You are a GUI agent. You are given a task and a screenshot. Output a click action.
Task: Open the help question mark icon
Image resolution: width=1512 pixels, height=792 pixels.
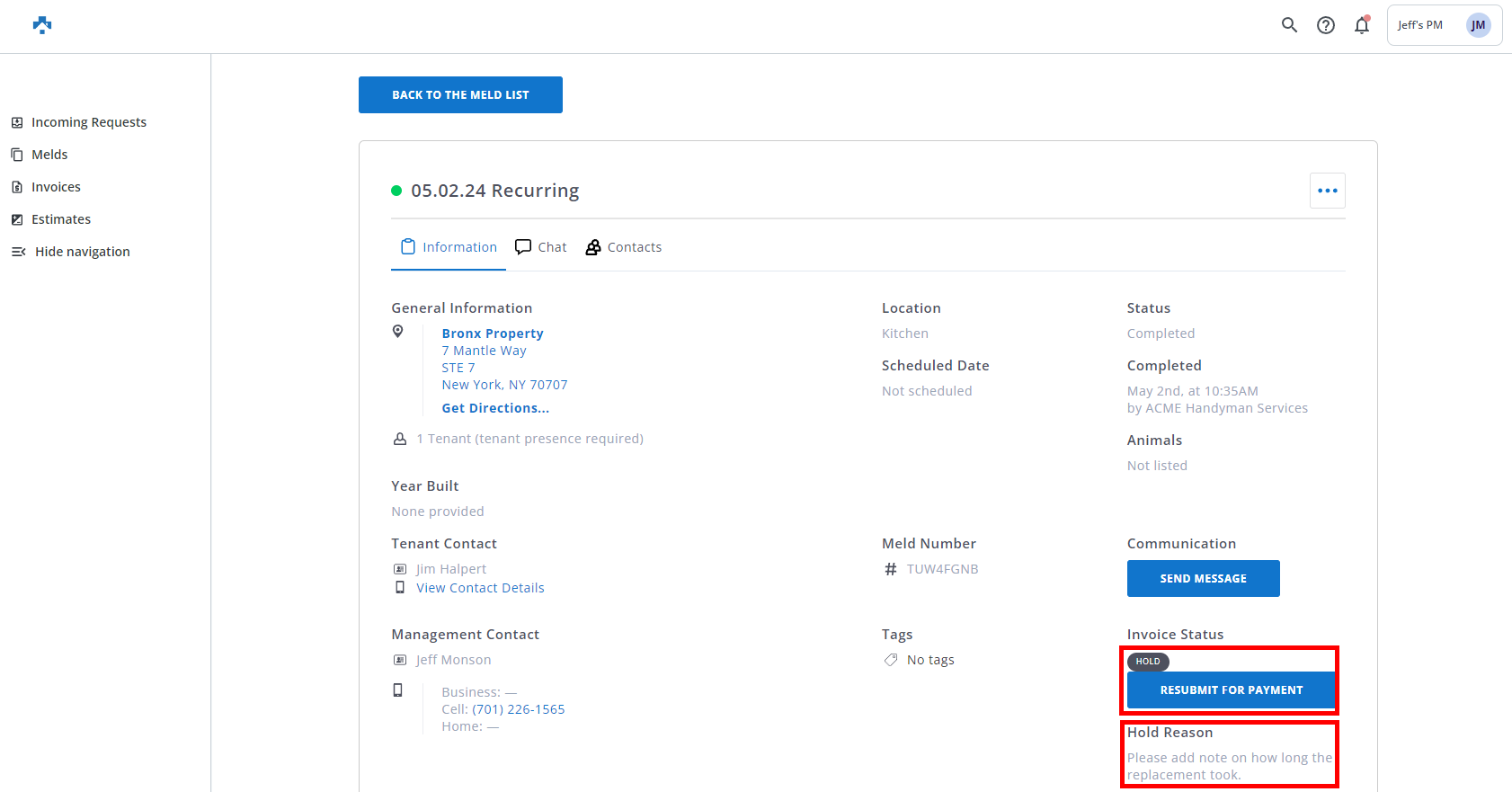coord(1326,25)
